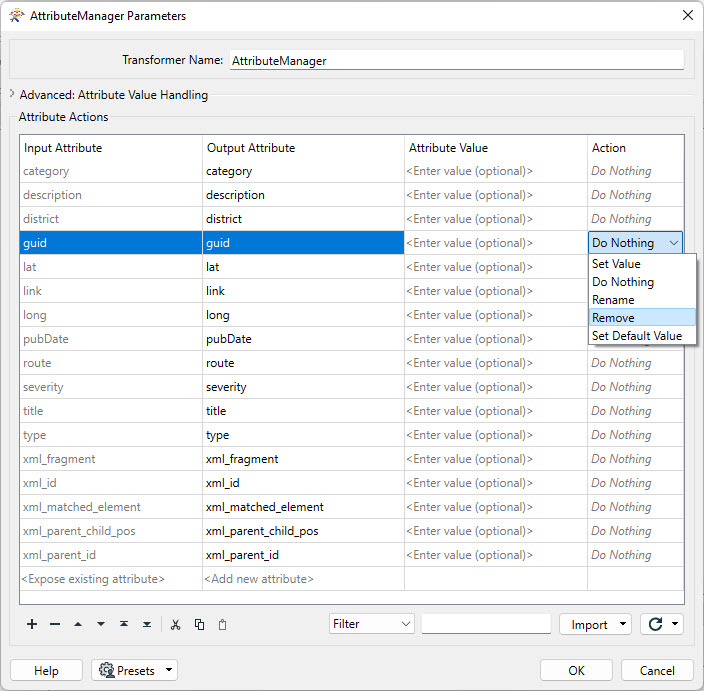
Task: Click long output attribute cell
Action: (303, 315)
